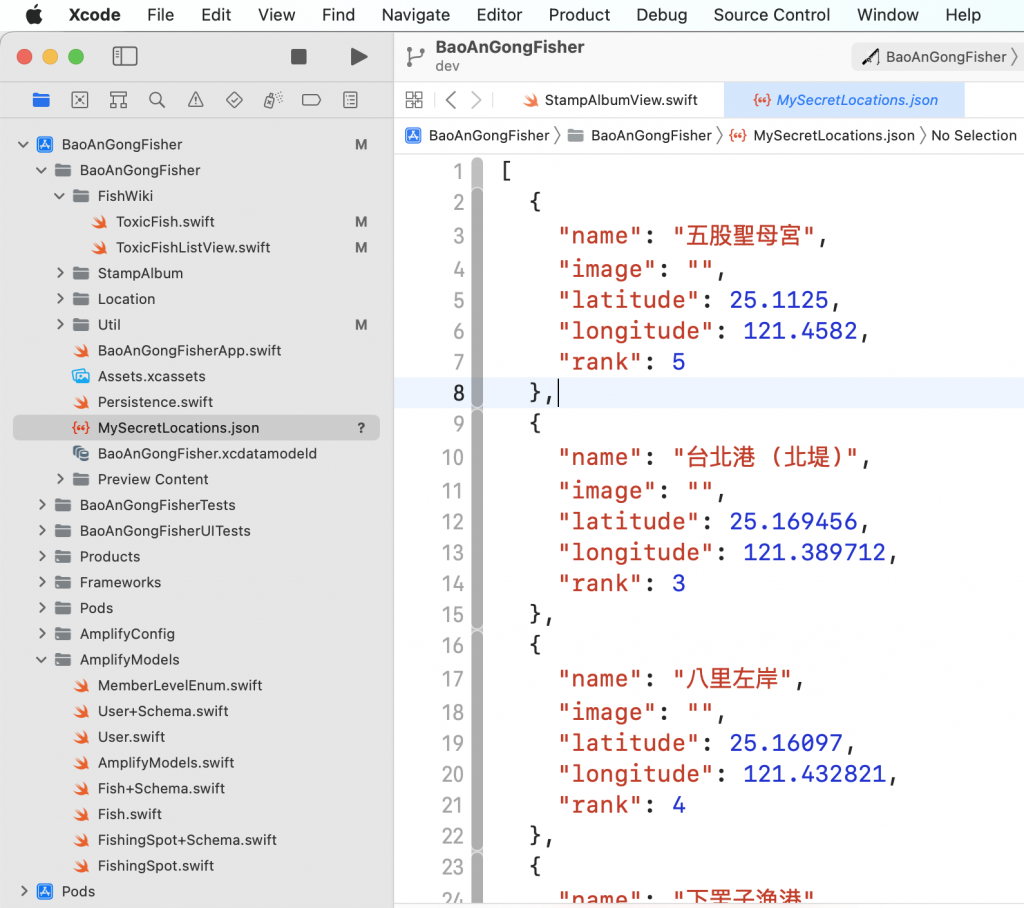Viewport: 1024px width, 908px height.
Task: Open Persistence.swift file
Action: tap(155, 402)
